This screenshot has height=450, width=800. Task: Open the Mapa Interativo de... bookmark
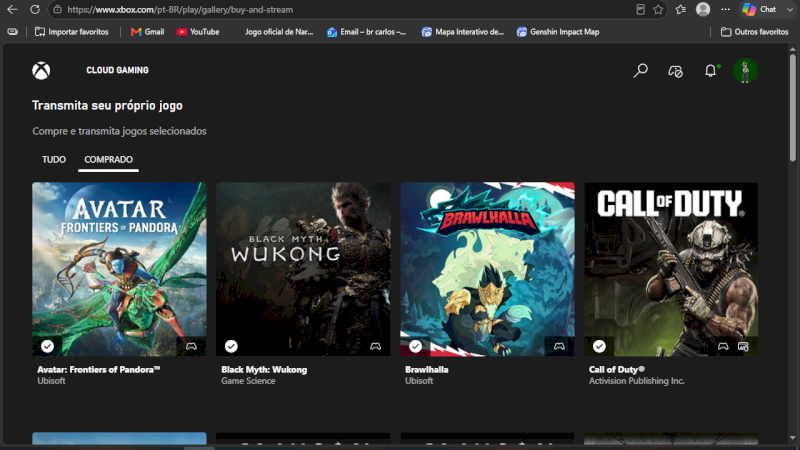pyautogui.click(x=463, y=32)
